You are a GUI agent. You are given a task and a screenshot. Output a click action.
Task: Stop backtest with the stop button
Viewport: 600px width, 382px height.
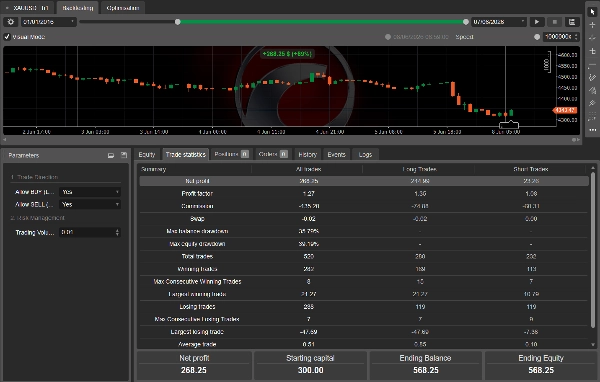[x=554, y=22]
